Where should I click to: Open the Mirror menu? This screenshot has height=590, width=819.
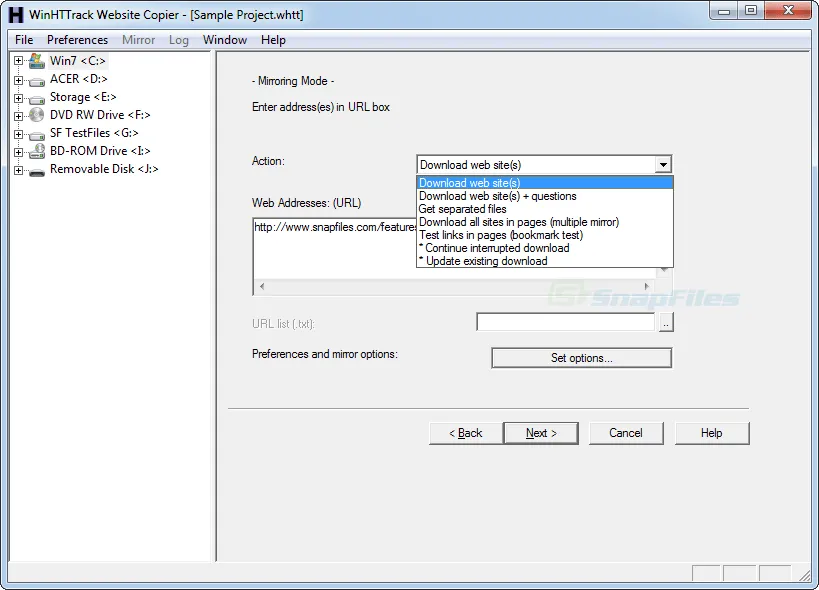pos(138,40)
